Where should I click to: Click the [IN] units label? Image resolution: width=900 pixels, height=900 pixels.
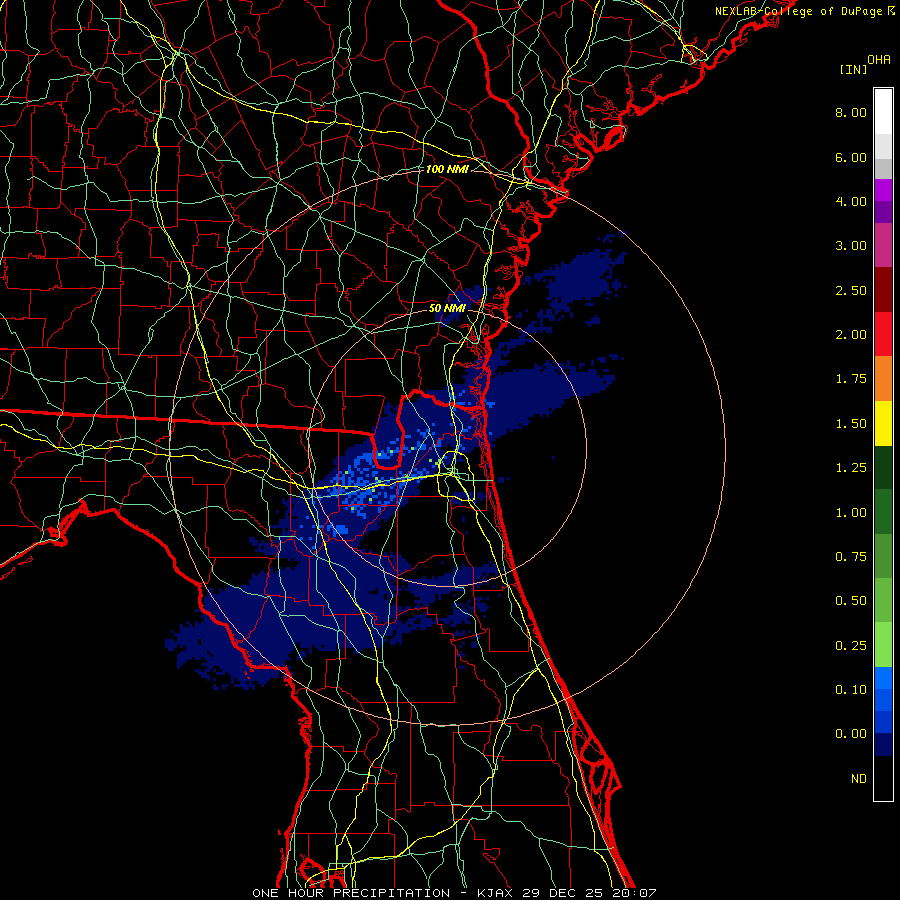click(x=854, y=69)
